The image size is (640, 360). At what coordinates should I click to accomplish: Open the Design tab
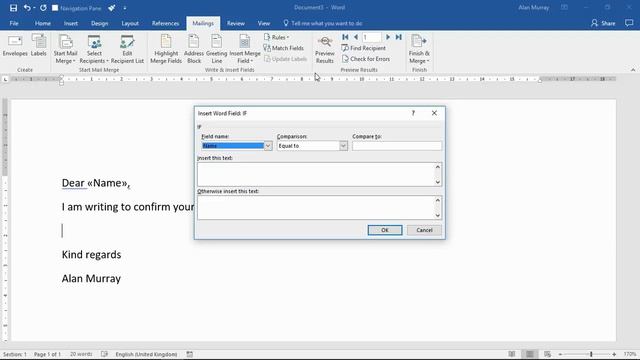click(x=99, y=23)
